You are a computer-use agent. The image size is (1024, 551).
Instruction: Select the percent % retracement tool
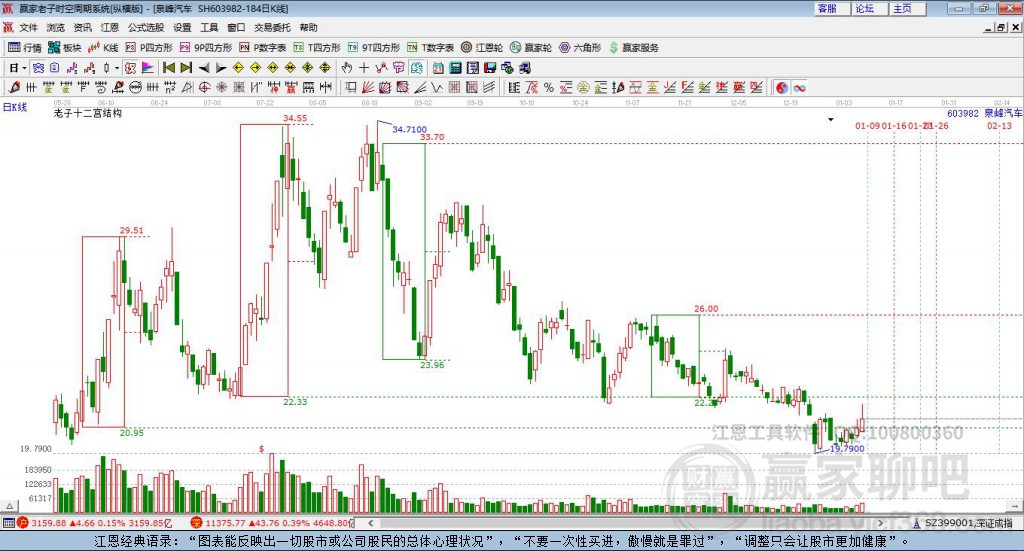549,87
